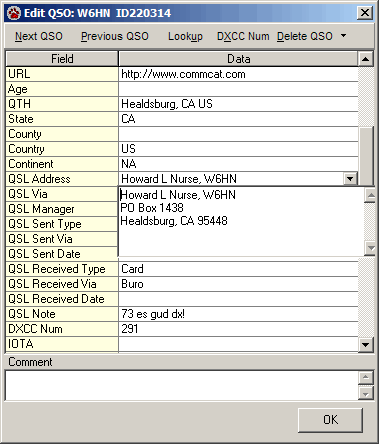
Task: Click the paw icon in the title bar
Action: click(x=14, y=13)
